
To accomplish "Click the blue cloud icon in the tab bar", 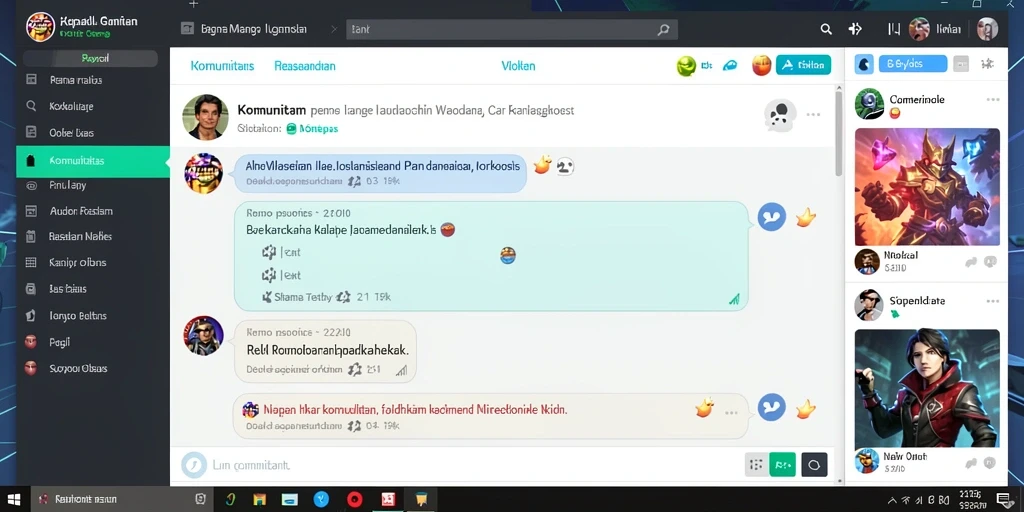I will (730, 65).
